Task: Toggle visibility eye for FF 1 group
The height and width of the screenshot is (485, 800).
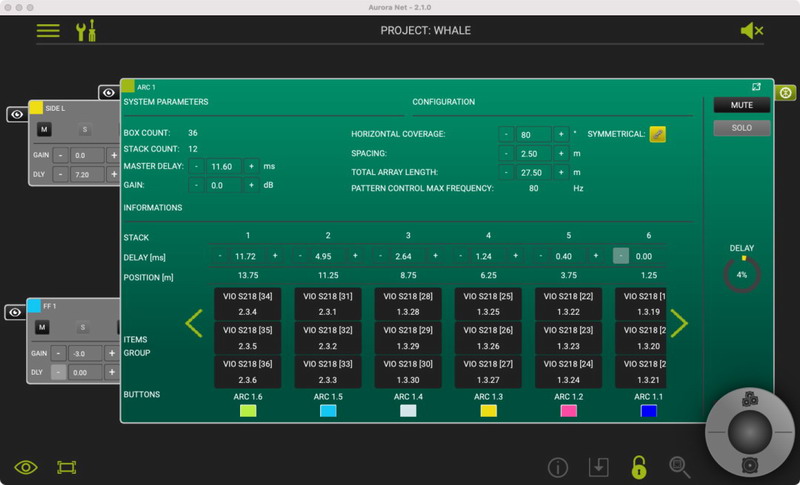Action: (x=16, y=312)
